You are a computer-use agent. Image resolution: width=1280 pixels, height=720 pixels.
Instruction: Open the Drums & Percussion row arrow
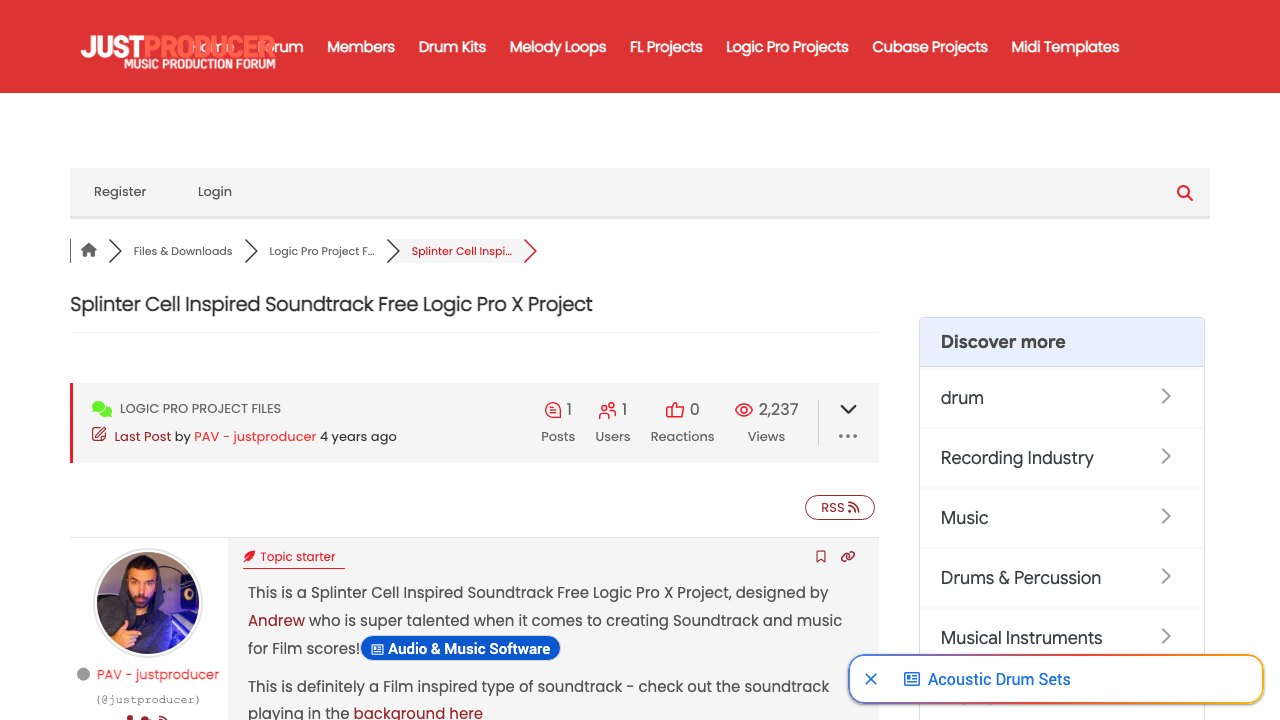(x=1166, y=577)
